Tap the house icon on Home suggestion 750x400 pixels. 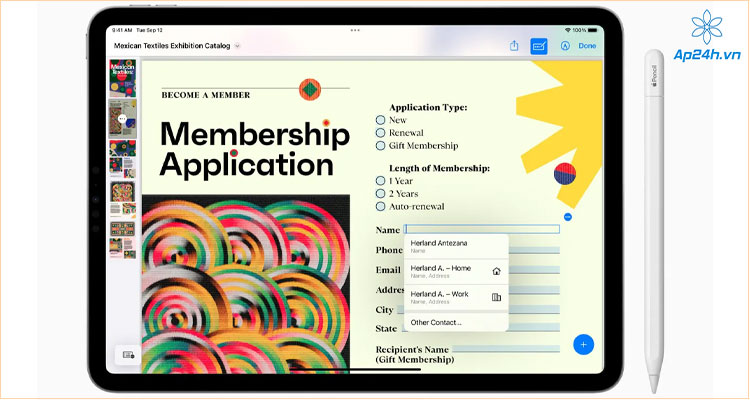pyautogui.click(x=496, y=271)
